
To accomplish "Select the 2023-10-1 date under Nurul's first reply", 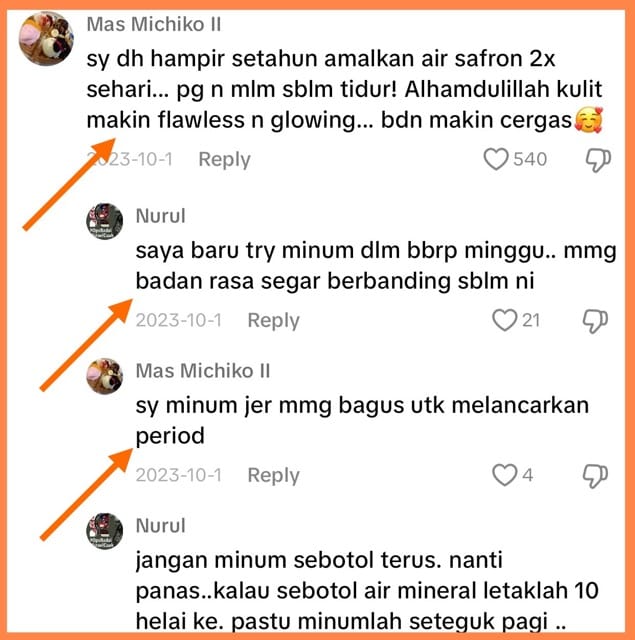I will [178, 320].
